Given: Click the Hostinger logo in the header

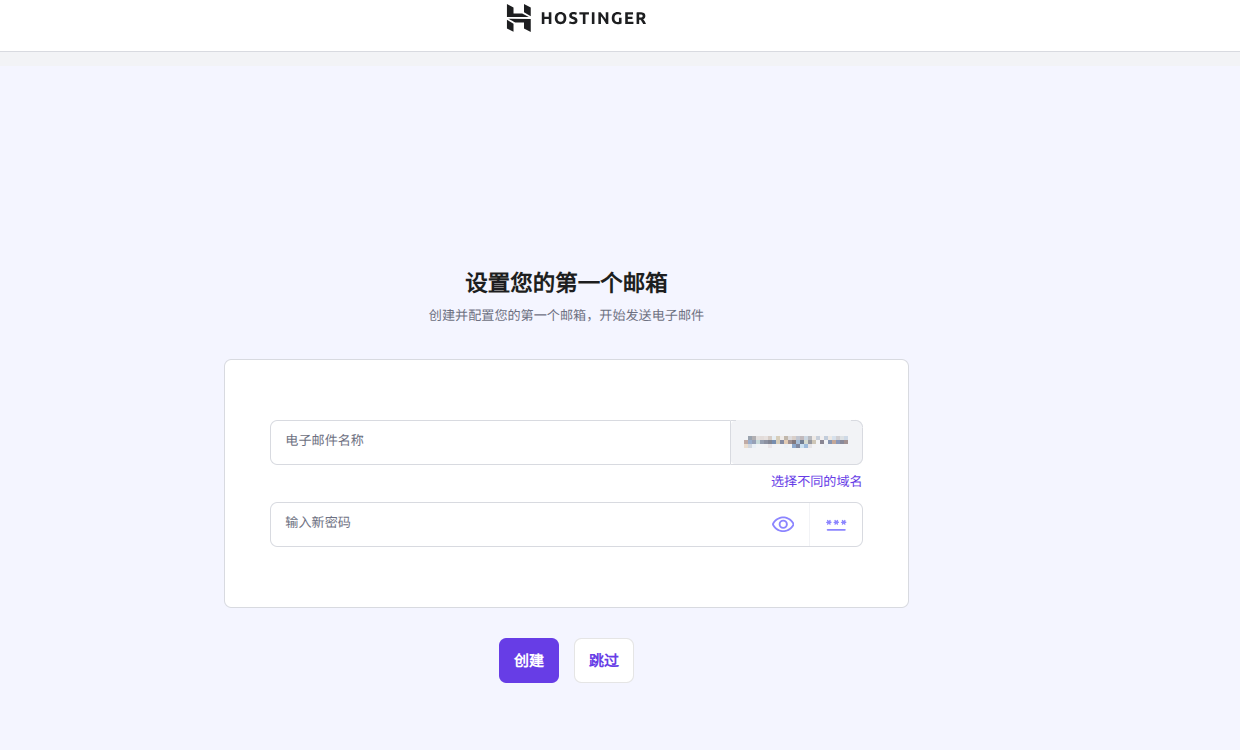Looking at the screenshot, I should tap(575, 18).
